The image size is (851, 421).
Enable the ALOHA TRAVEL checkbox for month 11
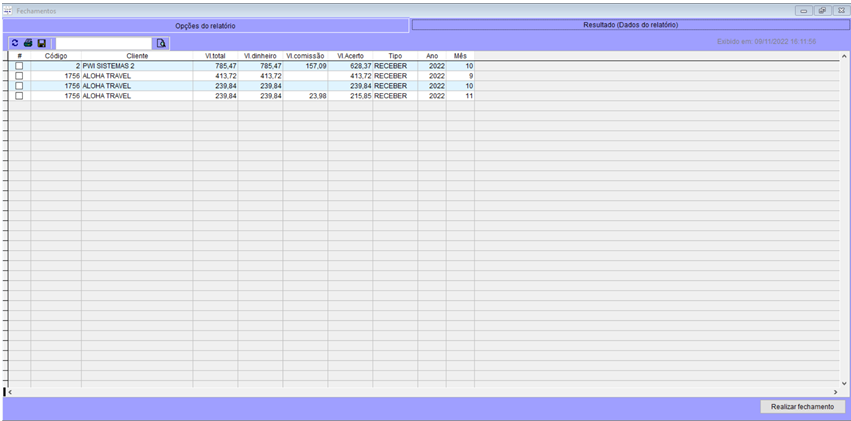19,96
